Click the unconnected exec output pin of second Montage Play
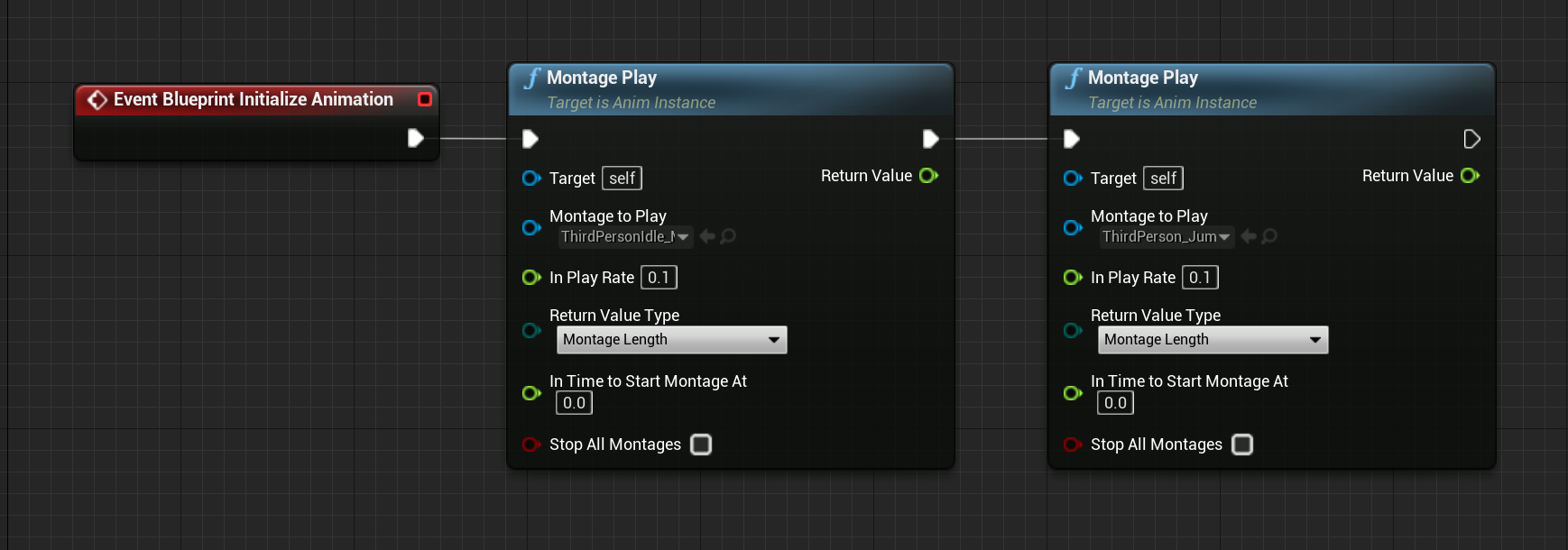 pyautogui.click(x=1471, y=139)
